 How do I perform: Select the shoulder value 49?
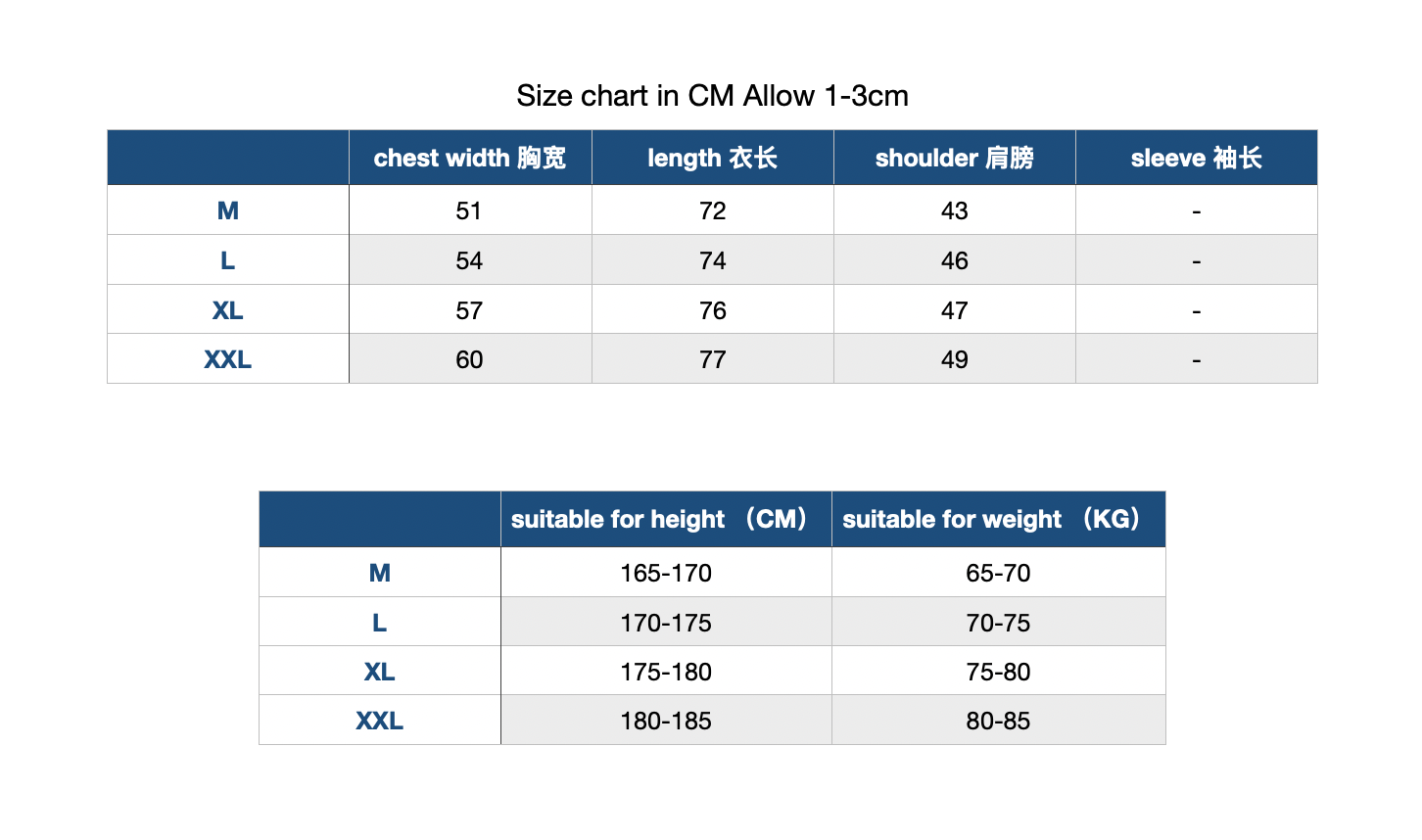955,359
